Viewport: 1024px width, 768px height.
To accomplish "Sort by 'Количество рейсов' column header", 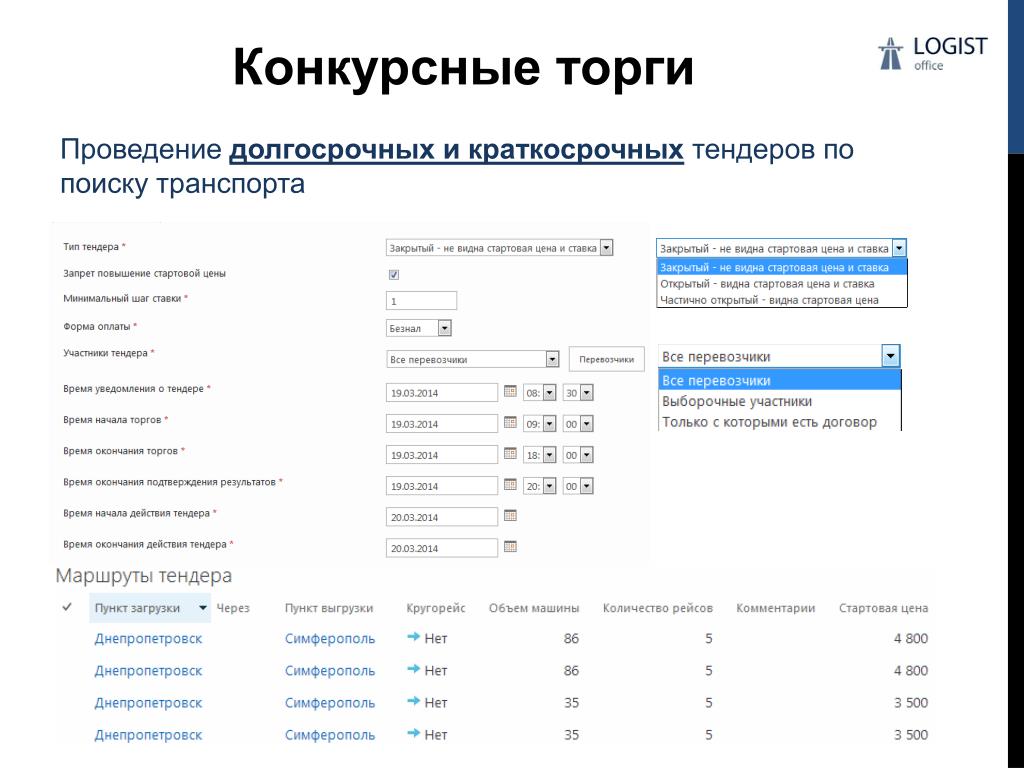I will pos(657,608).
